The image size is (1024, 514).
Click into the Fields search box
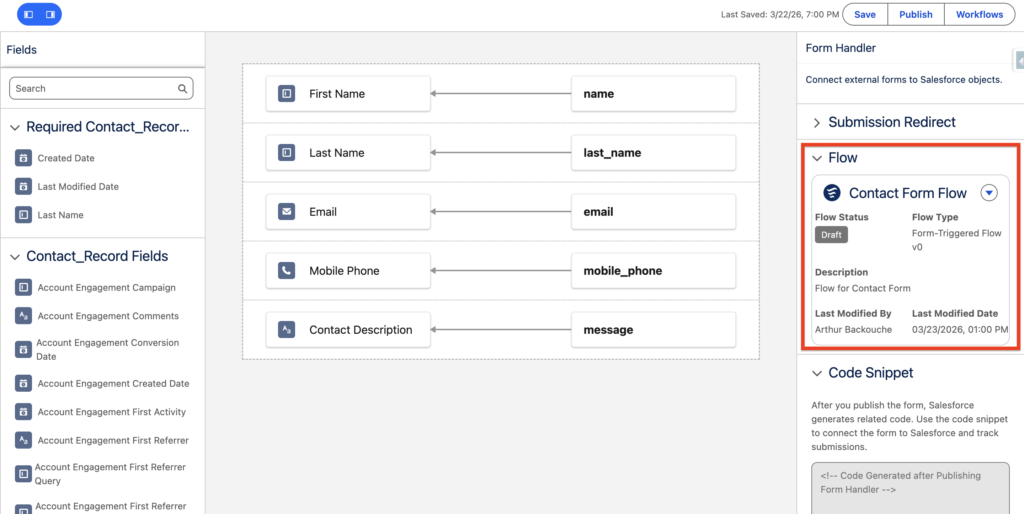[x=95, y=88]
